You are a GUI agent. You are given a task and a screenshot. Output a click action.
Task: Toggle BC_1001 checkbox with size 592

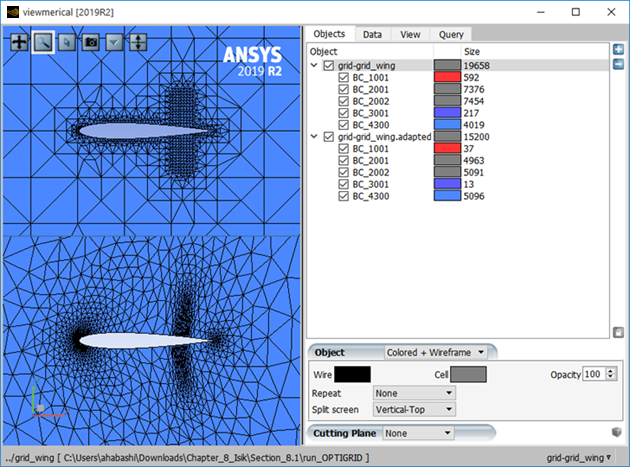coord(344,78)
